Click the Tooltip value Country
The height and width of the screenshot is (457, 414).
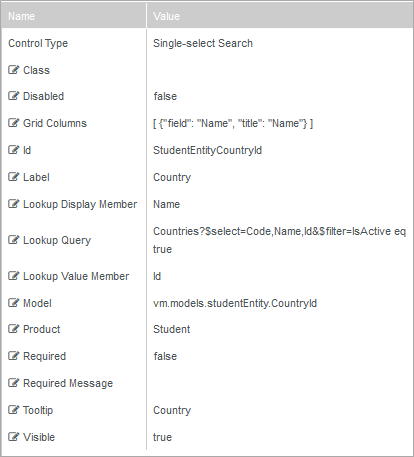click(x=172, y=410)
